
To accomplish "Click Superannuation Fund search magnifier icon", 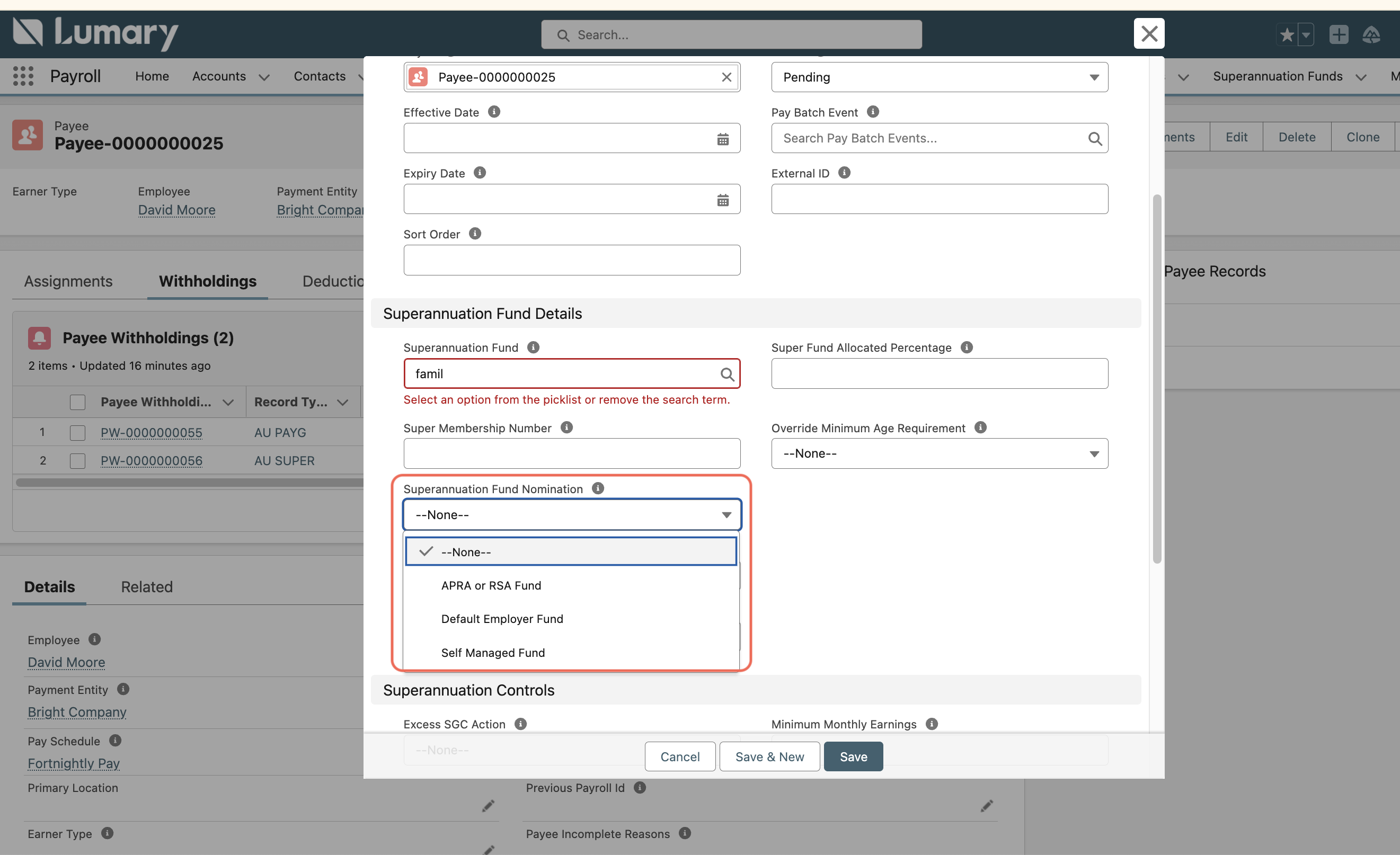I will point(726,374).
